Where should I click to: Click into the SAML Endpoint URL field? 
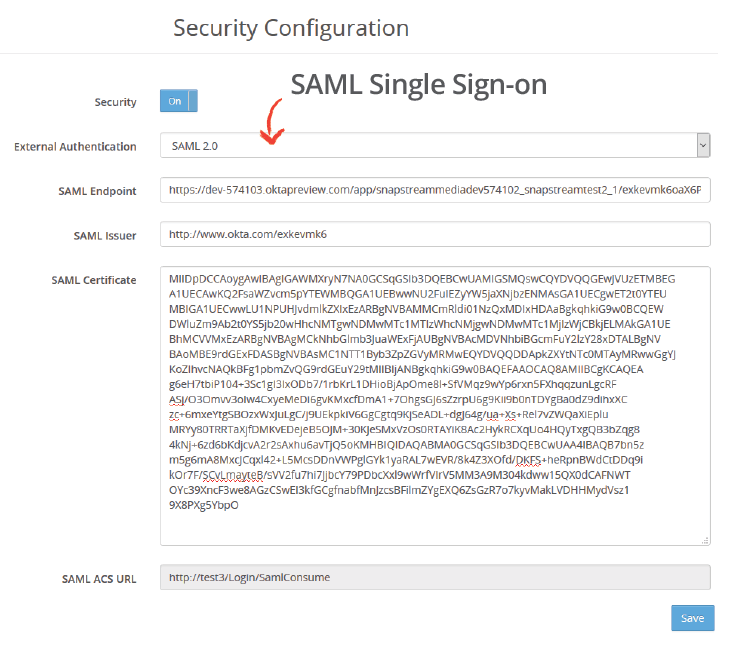click(435, 190)
